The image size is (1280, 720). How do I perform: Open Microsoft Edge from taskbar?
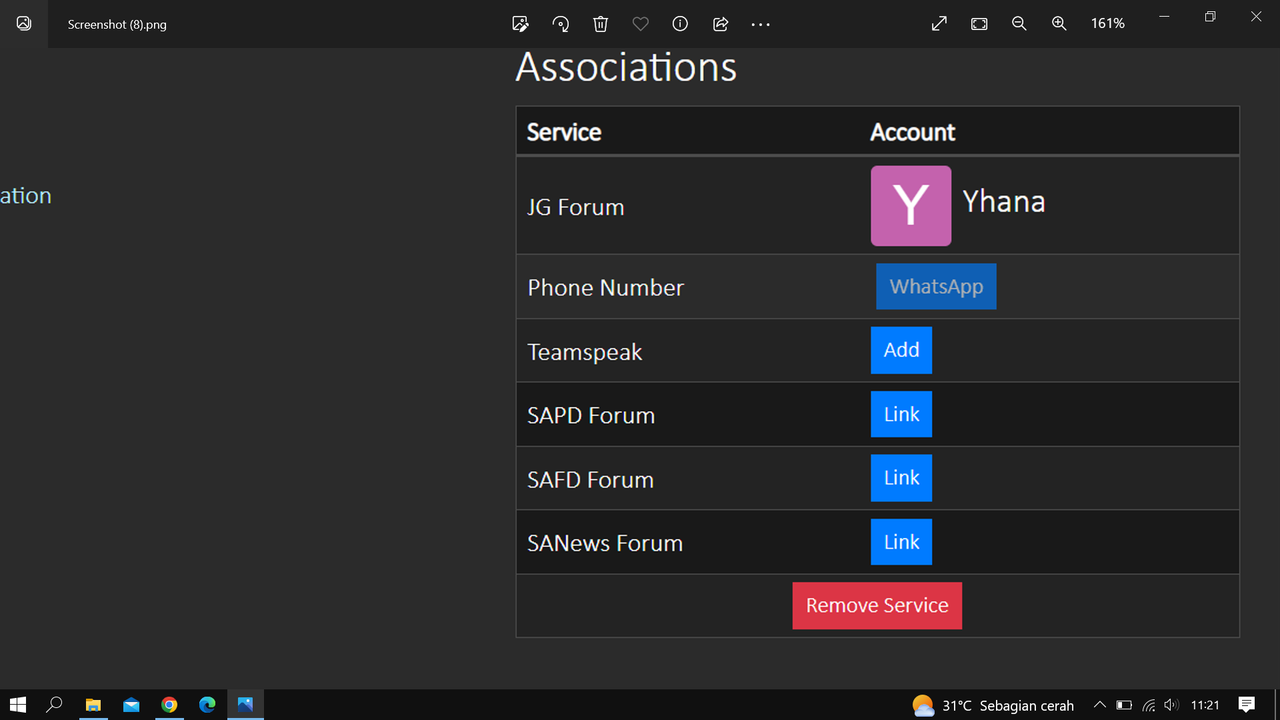207,705
